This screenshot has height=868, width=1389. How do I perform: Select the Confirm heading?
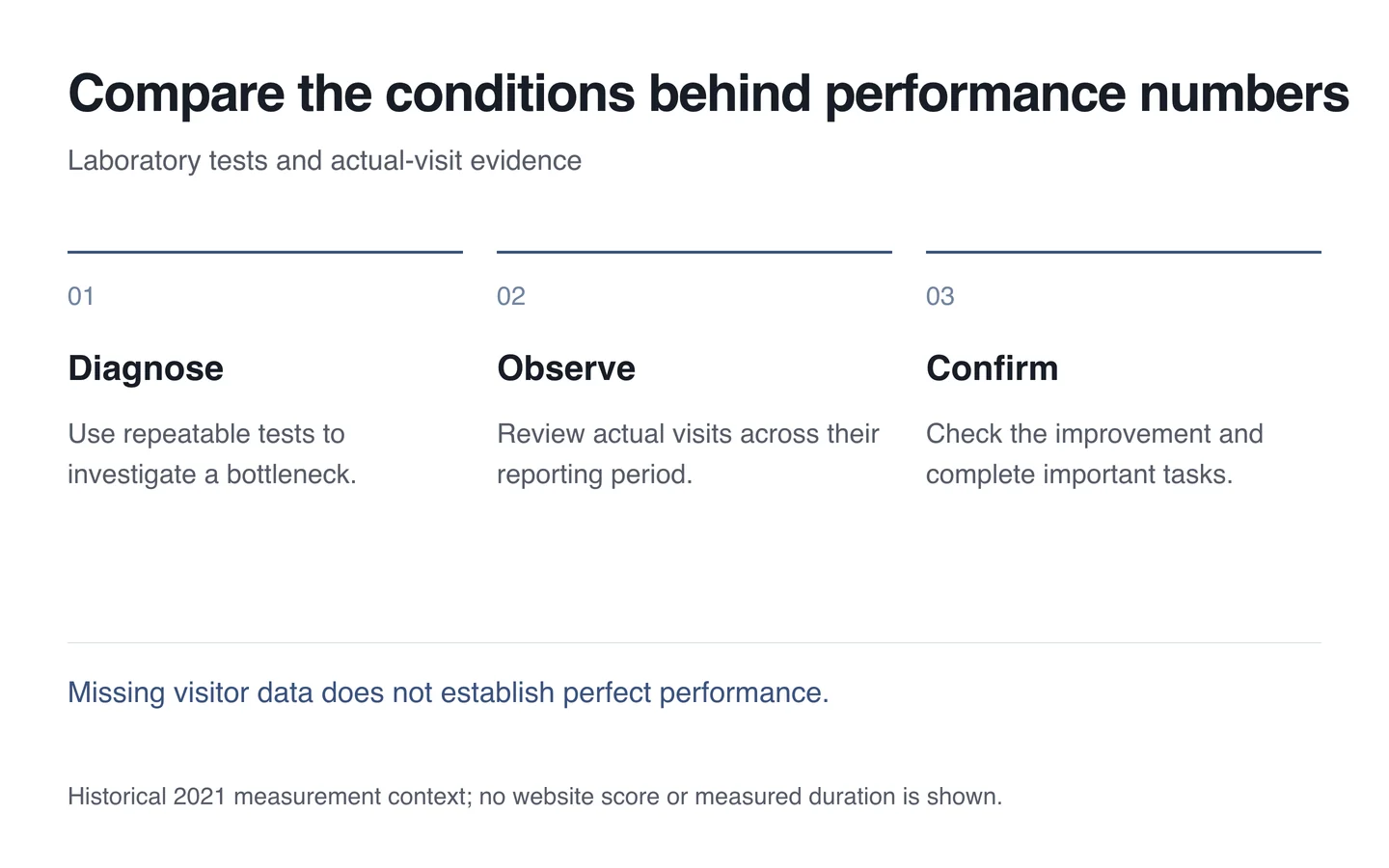point(992,368)
